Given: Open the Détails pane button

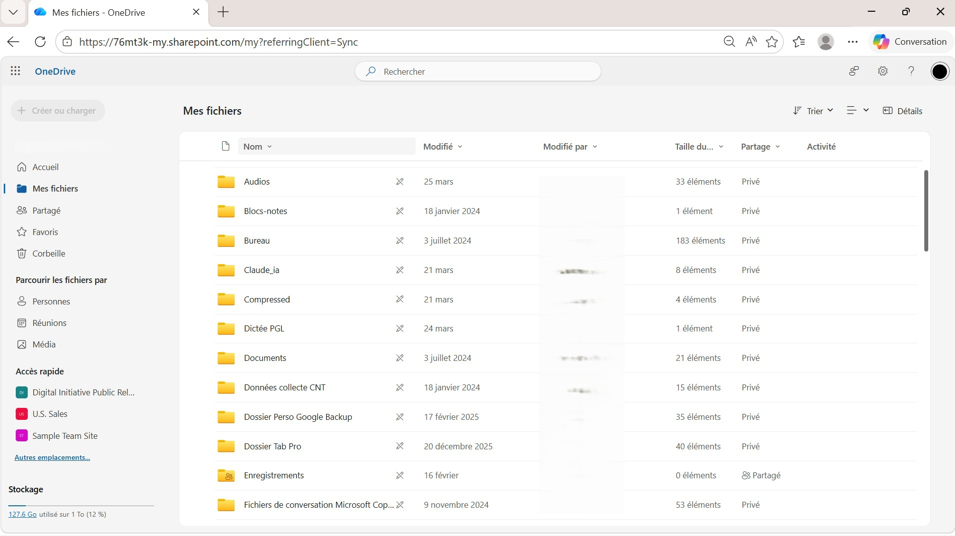Looking at the screenshot, I should click(902, 111).
